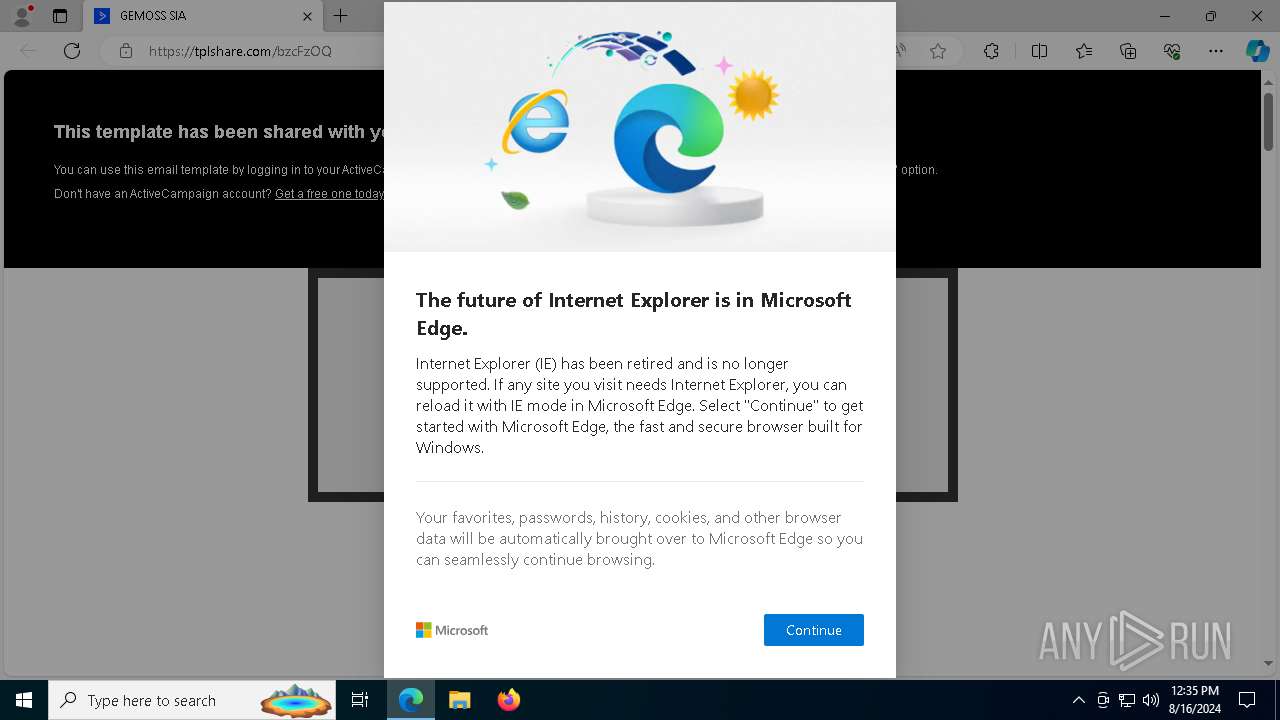Open a new tab with the plus button

pyautogui.click(x=340, y=16)
